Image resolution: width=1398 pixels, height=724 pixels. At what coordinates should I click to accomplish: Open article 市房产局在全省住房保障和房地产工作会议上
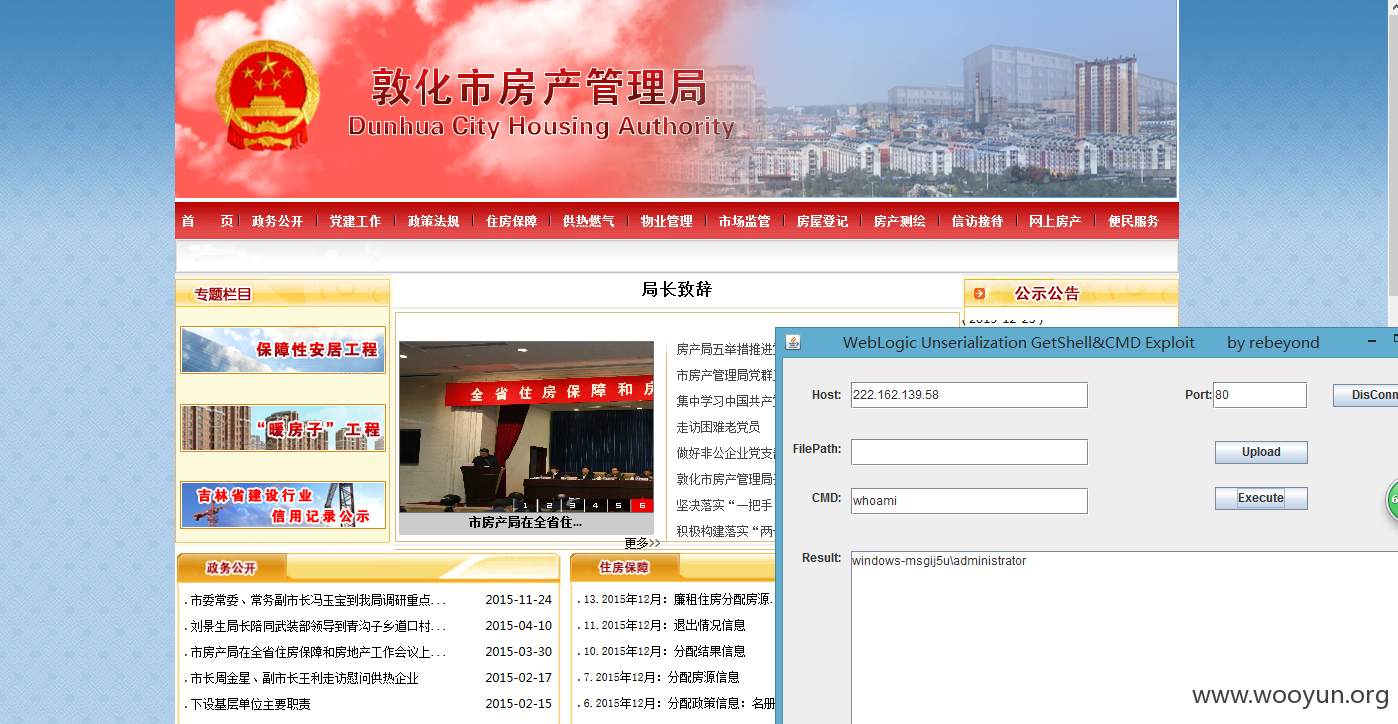pos(318,652)
